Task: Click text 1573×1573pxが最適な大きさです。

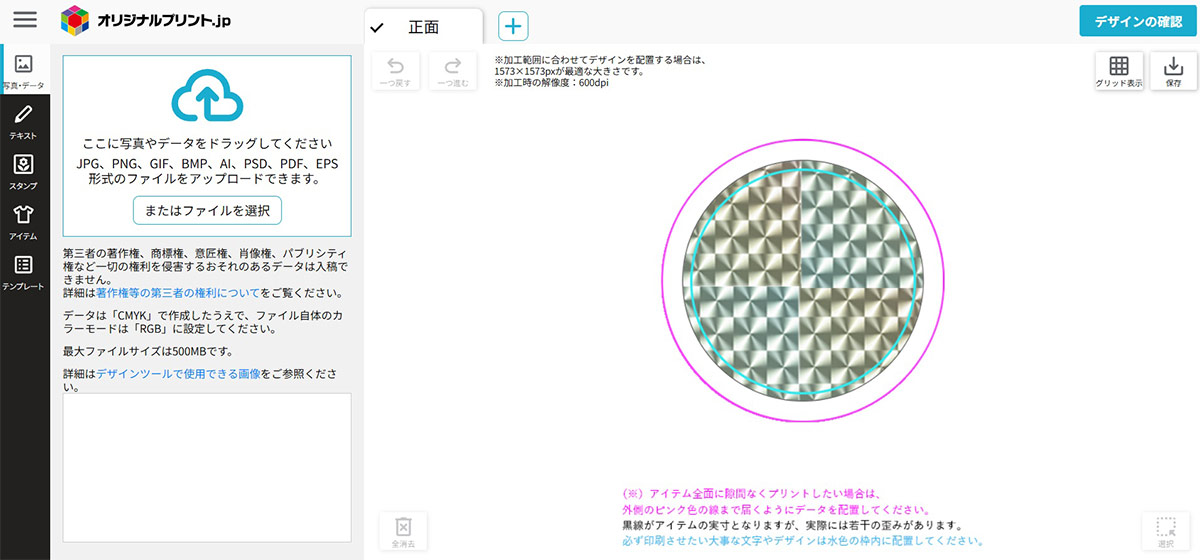Action: click(x=569, y=71)
